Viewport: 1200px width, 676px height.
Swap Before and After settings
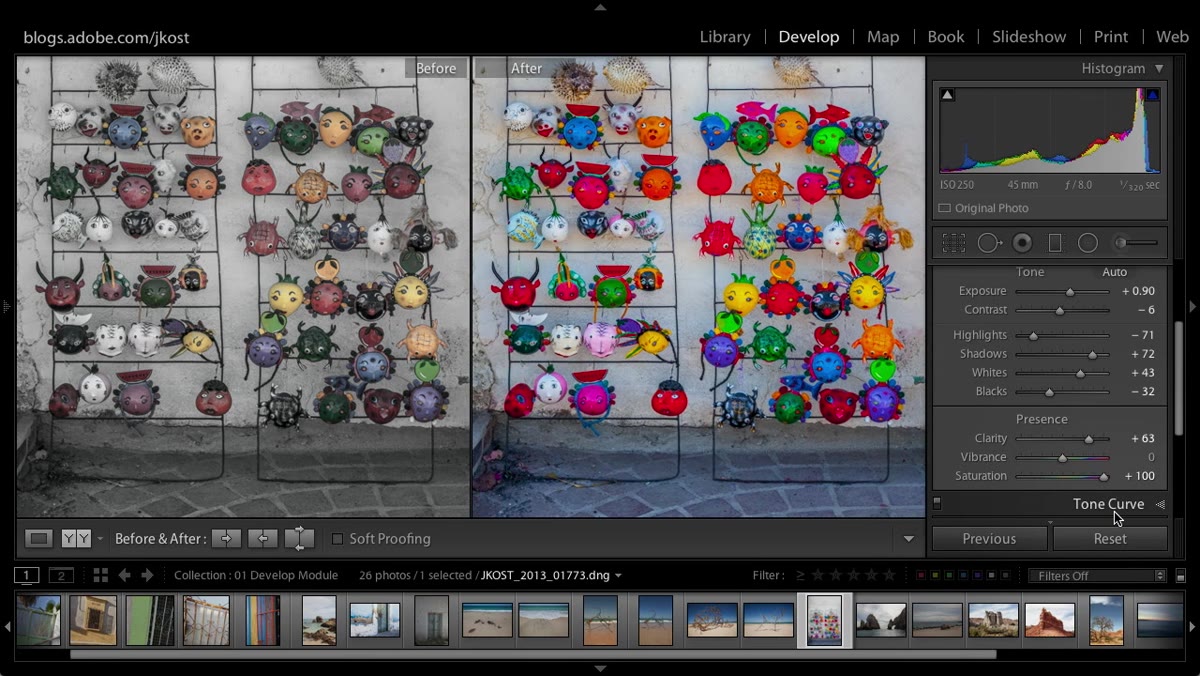(299, 538)
